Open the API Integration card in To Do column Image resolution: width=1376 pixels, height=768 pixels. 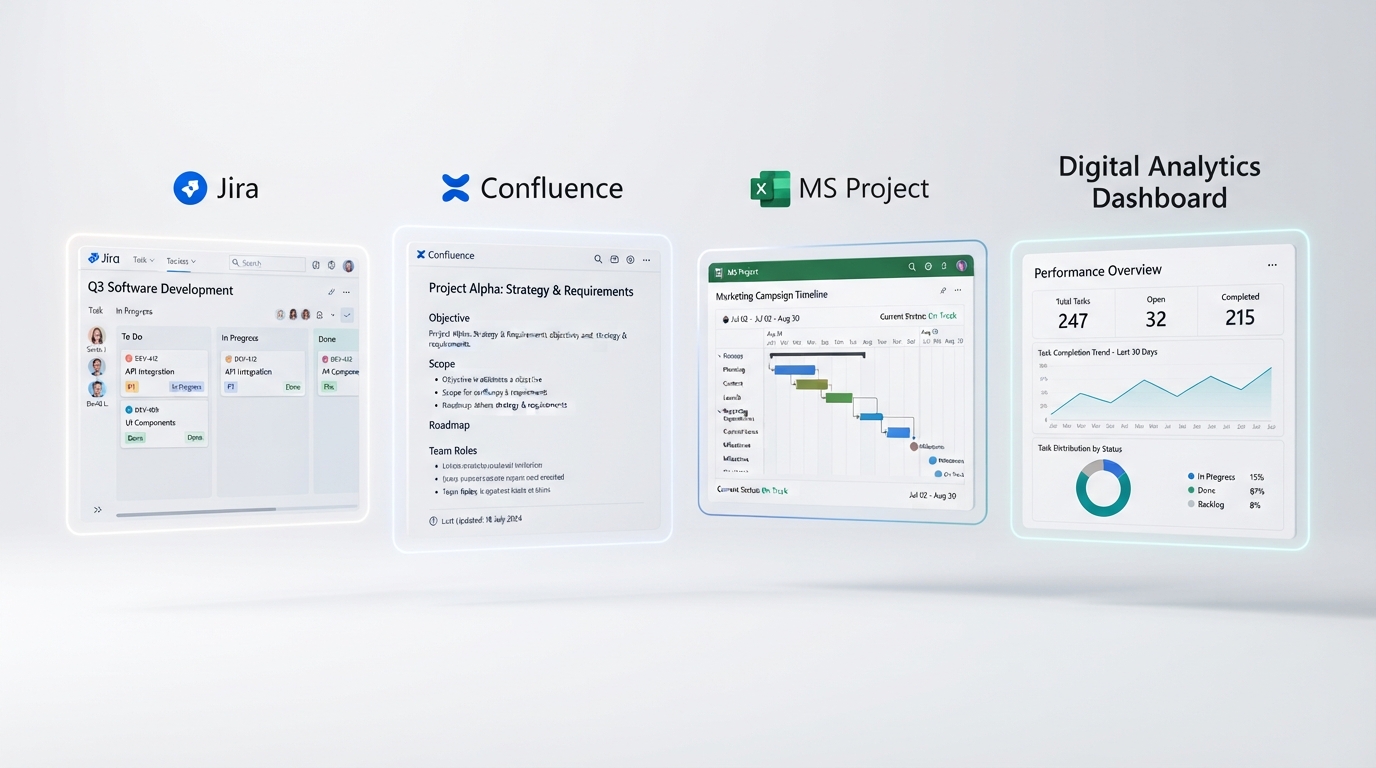coord(164,373)
